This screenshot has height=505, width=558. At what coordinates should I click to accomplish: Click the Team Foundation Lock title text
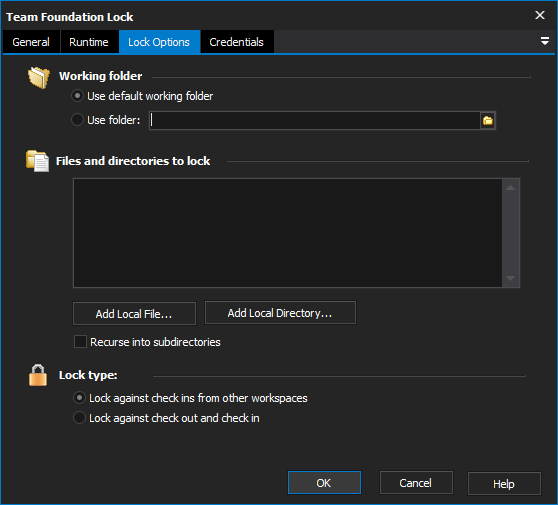coord(70,17)
